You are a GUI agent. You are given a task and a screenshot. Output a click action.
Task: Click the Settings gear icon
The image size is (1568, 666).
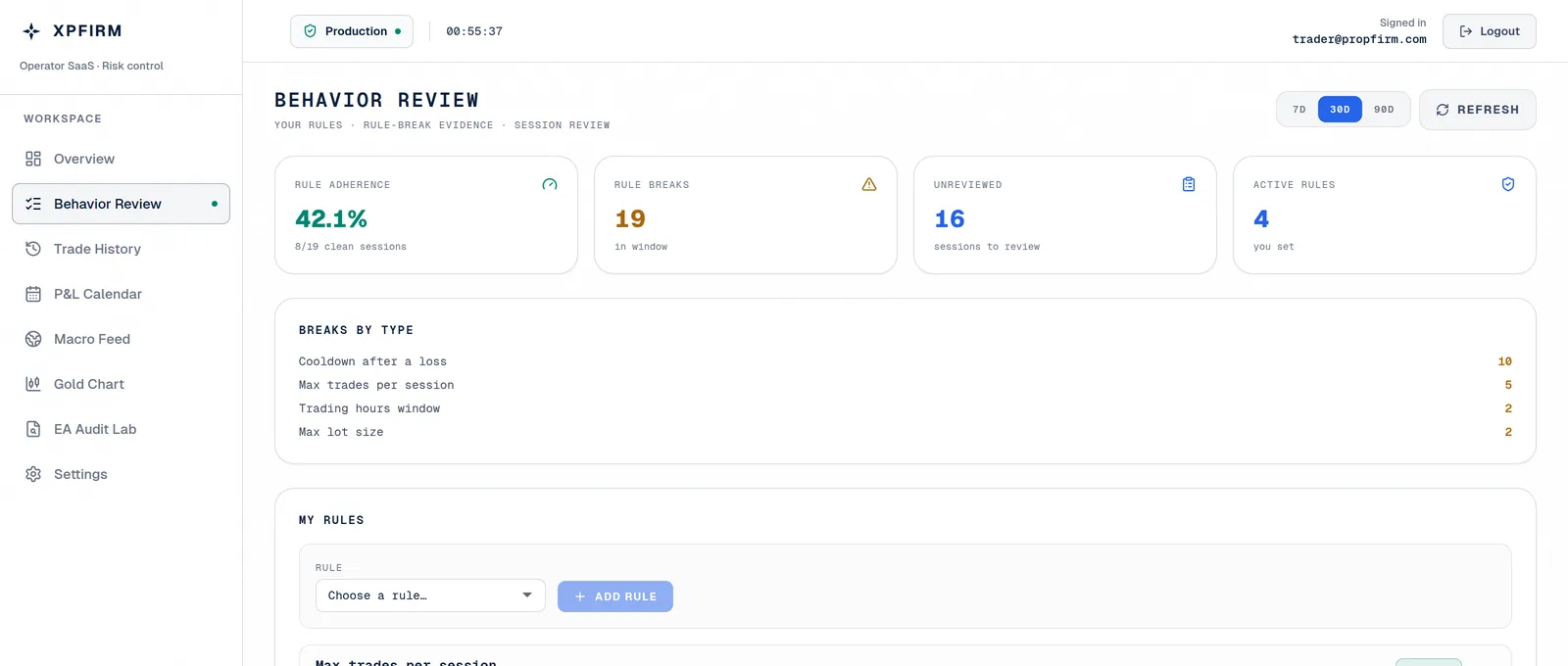[33, 474]
